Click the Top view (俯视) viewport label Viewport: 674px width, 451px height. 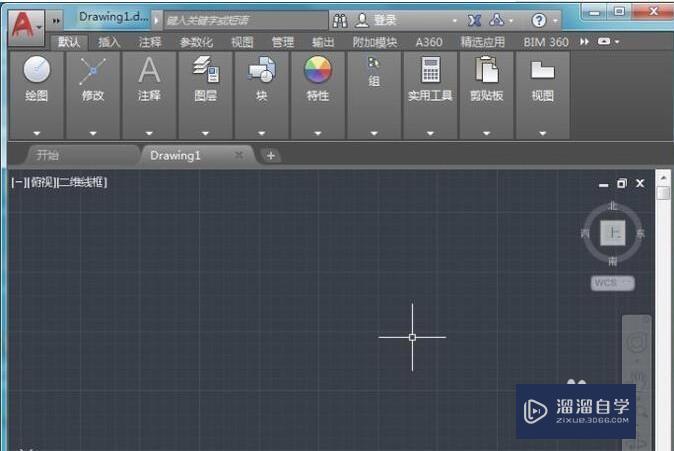point(41,182)
